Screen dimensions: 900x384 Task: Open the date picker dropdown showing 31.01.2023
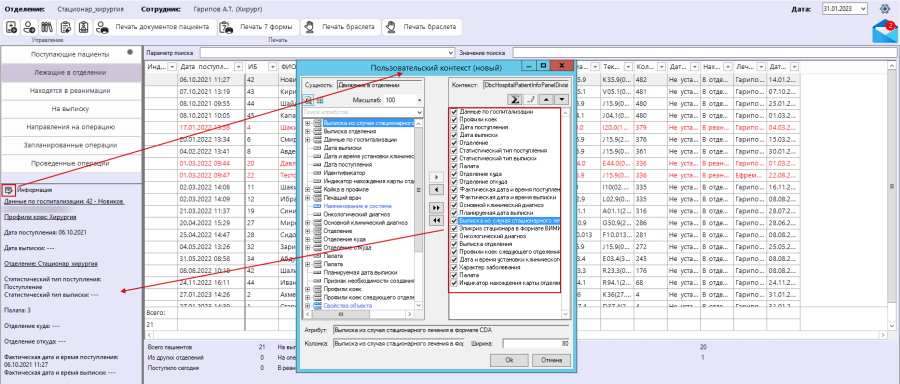pyautogui.click(x=864, y=9)
